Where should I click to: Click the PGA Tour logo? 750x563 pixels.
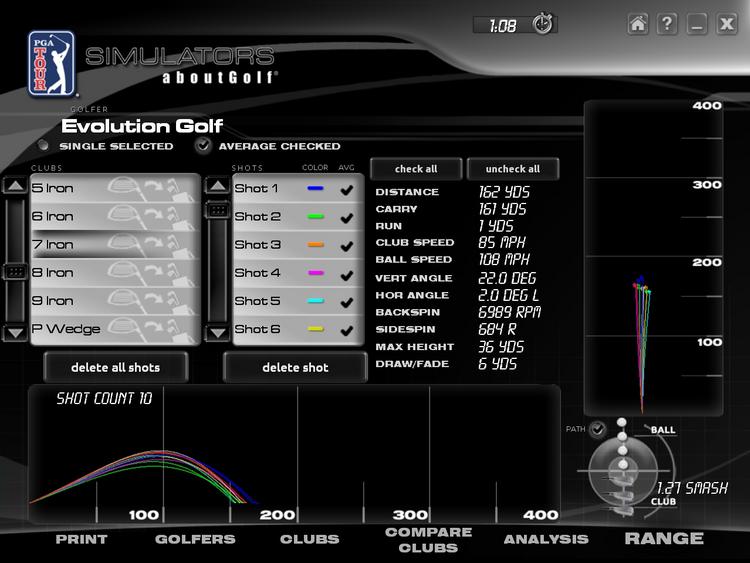tap(51, 63)
